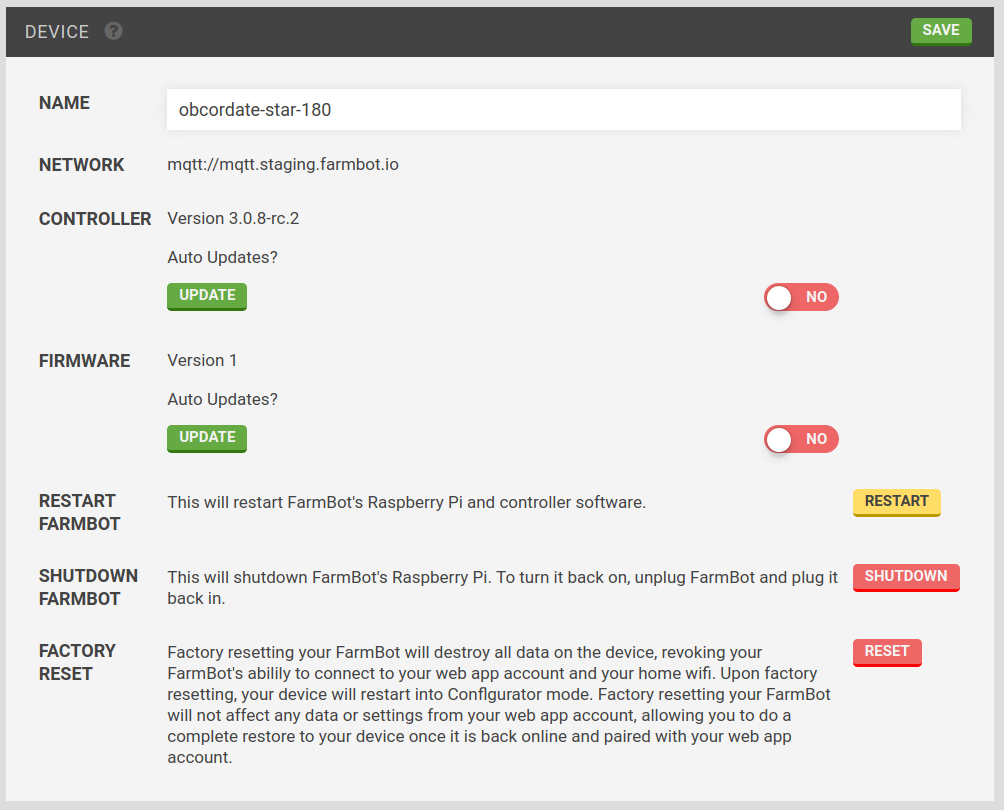Hit the yellow RESTART button
1004x810 pixels.
click(896, 502)
